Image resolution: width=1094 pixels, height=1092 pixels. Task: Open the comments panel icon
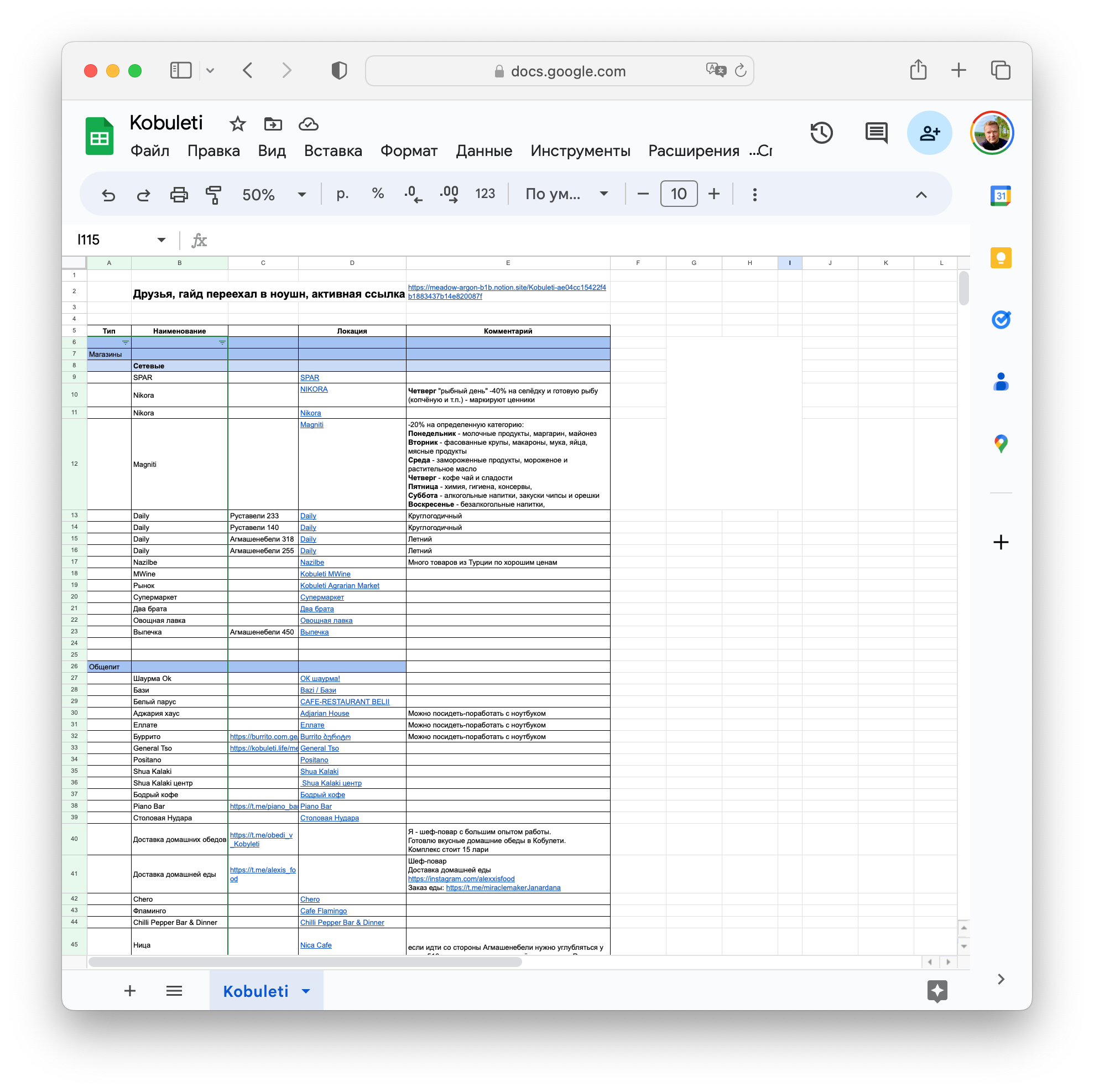coord(876,134)
